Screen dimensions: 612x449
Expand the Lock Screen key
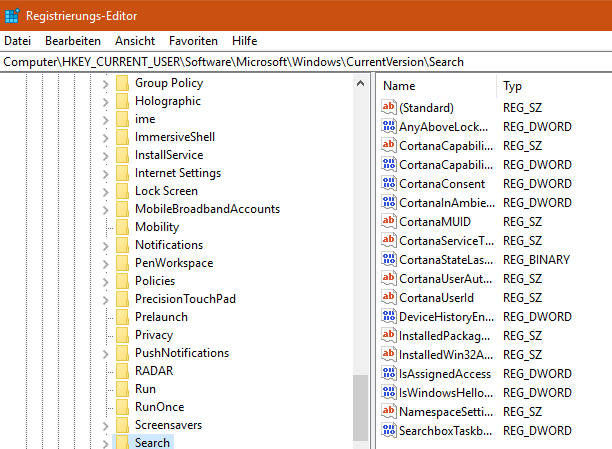pos(106,191)
